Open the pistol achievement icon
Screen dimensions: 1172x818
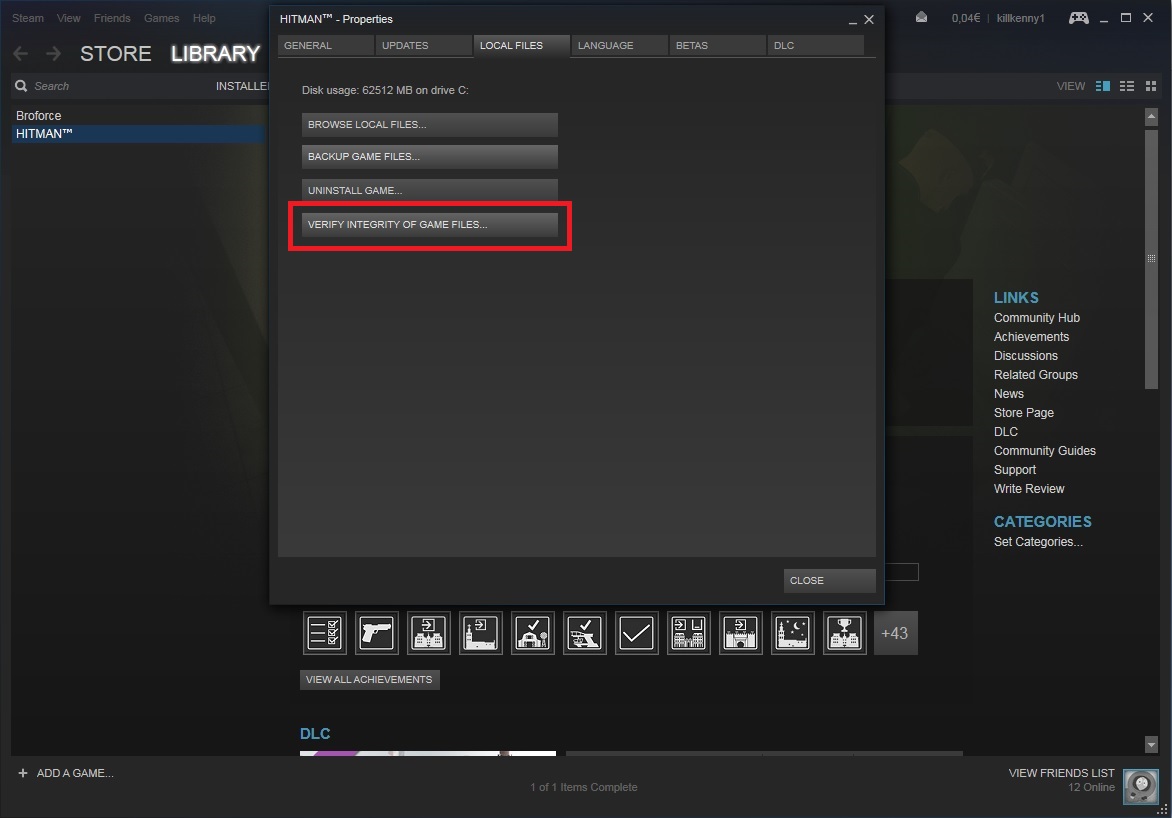tap(377, 633)
